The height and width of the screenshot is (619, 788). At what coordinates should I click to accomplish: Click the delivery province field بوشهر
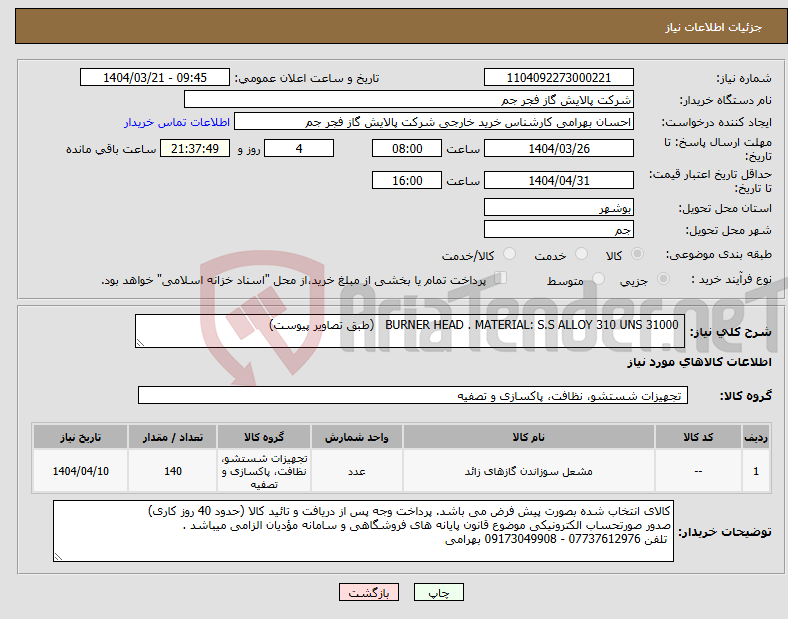tap(558, 207)
